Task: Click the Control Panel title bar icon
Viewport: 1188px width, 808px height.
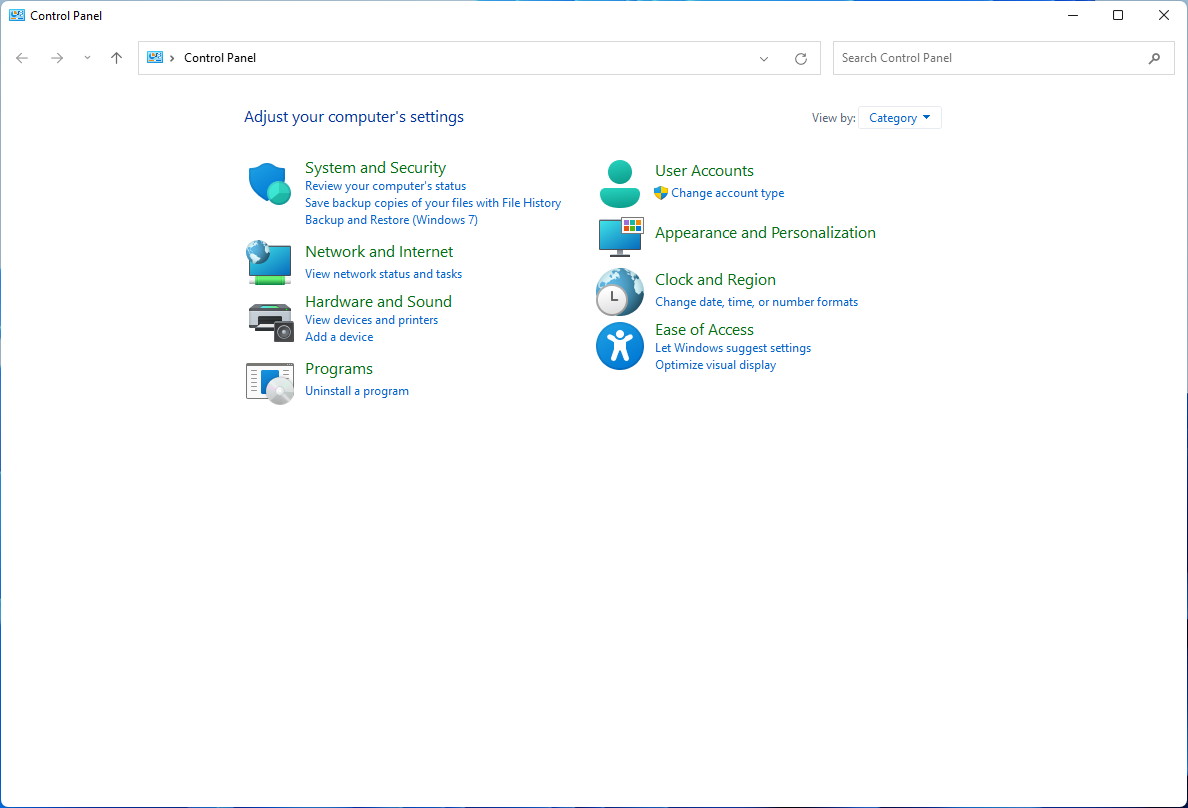Action: [17, 15]
